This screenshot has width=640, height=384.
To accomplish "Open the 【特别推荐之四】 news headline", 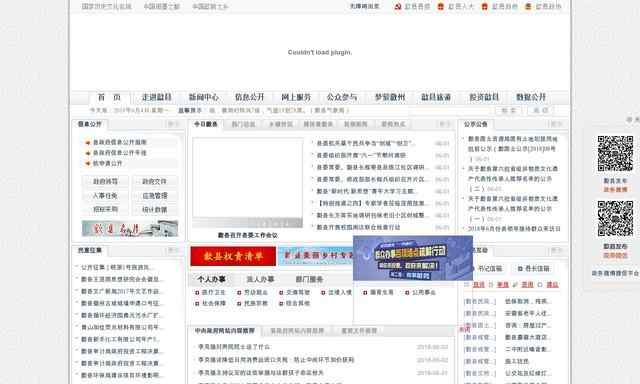I will pyautogui.click(x=371, y=203).
